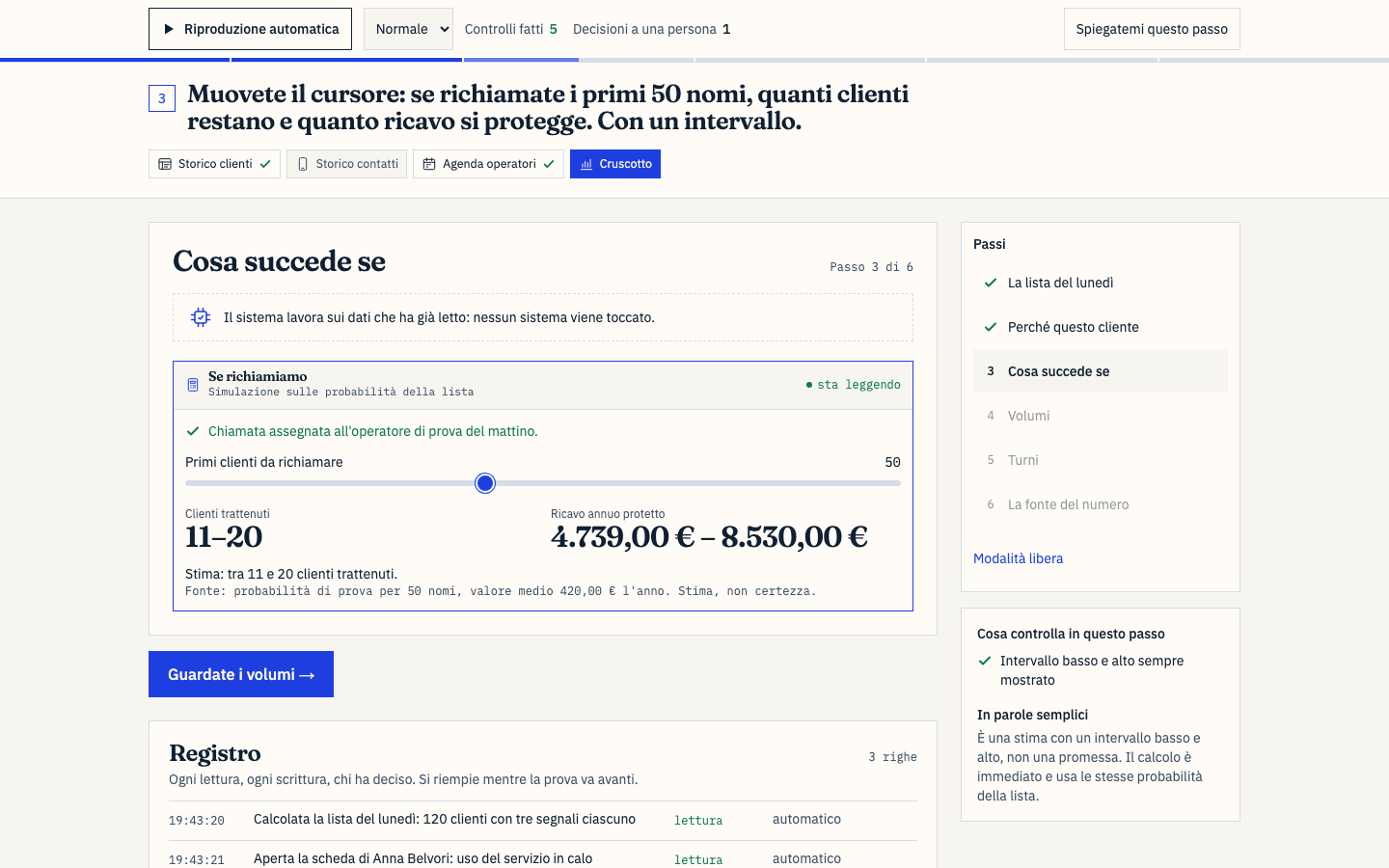Click the table icon beside Storico clienti
1389x868 pixels.
[165, 164]
